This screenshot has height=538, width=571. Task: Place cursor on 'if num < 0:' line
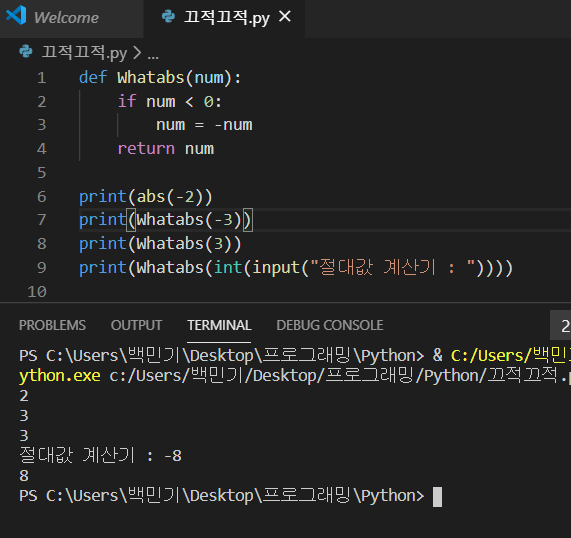[x=169, y=101]
